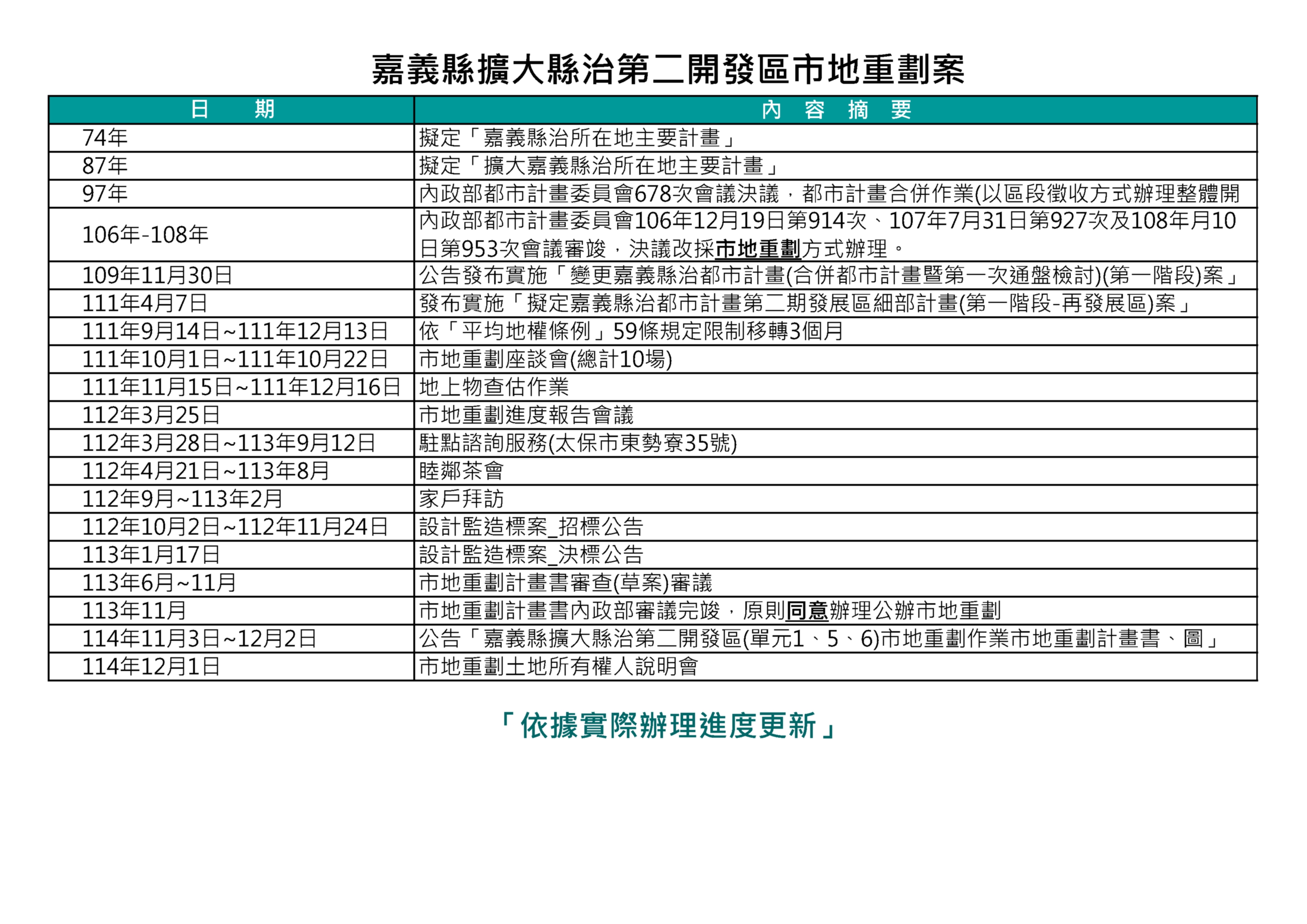Image resolution: width=1307 pixels, height=924 pixels.
Task: Select the 112年3月25日 date cell
Action: [151, 415]
